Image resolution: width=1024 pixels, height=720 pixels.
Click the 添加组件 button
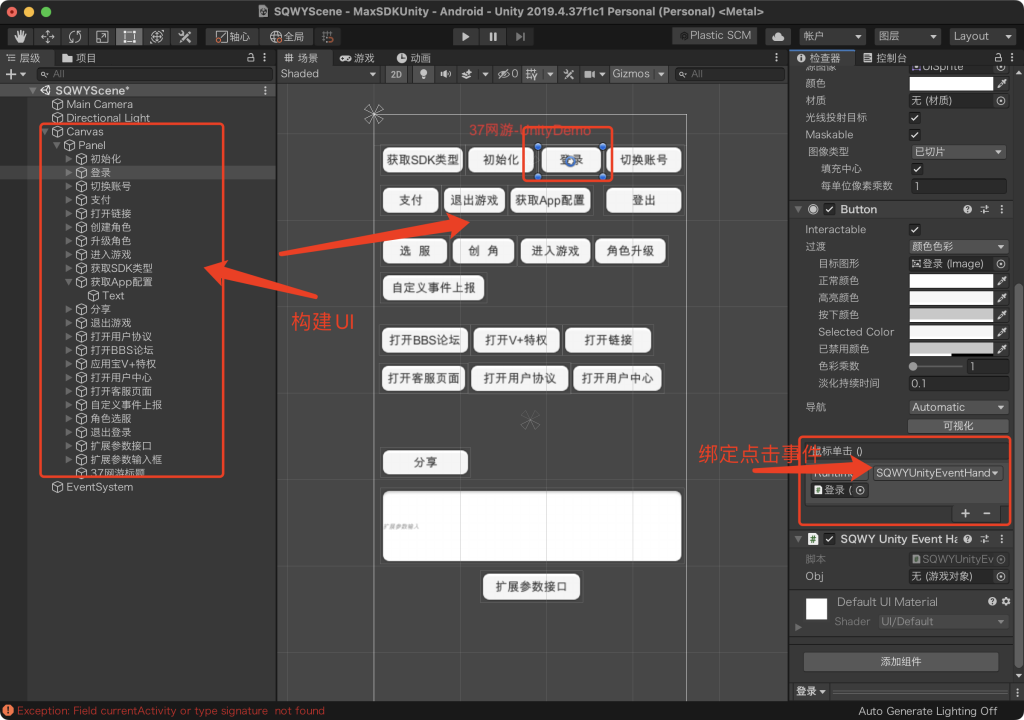tap(901, 662)
